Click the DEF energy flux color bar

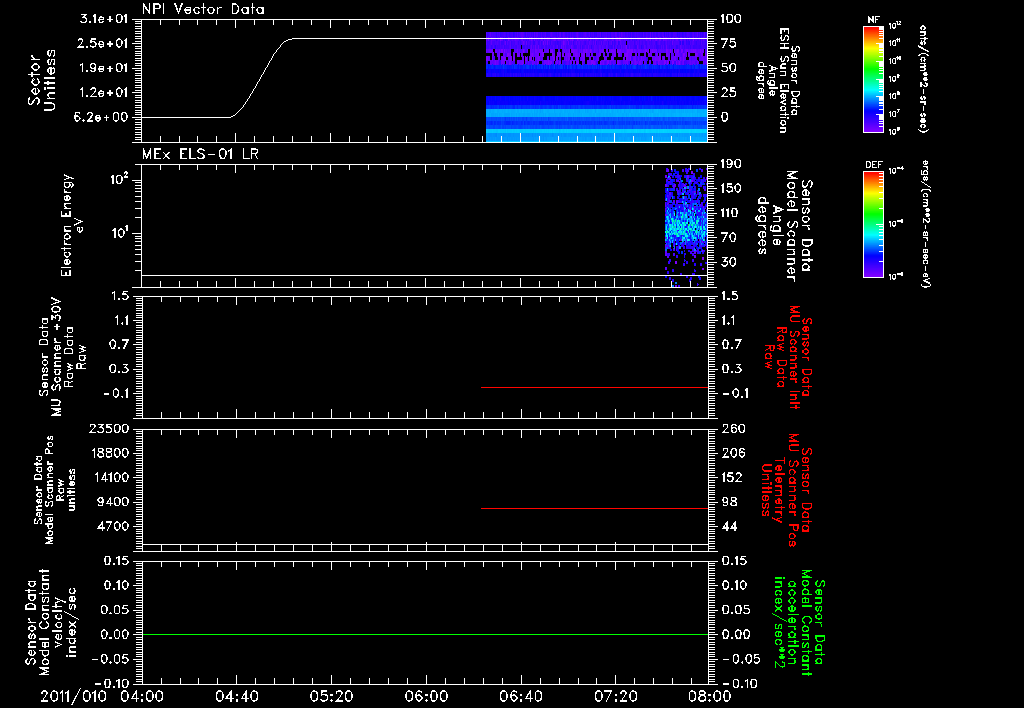tap(874, 224)
